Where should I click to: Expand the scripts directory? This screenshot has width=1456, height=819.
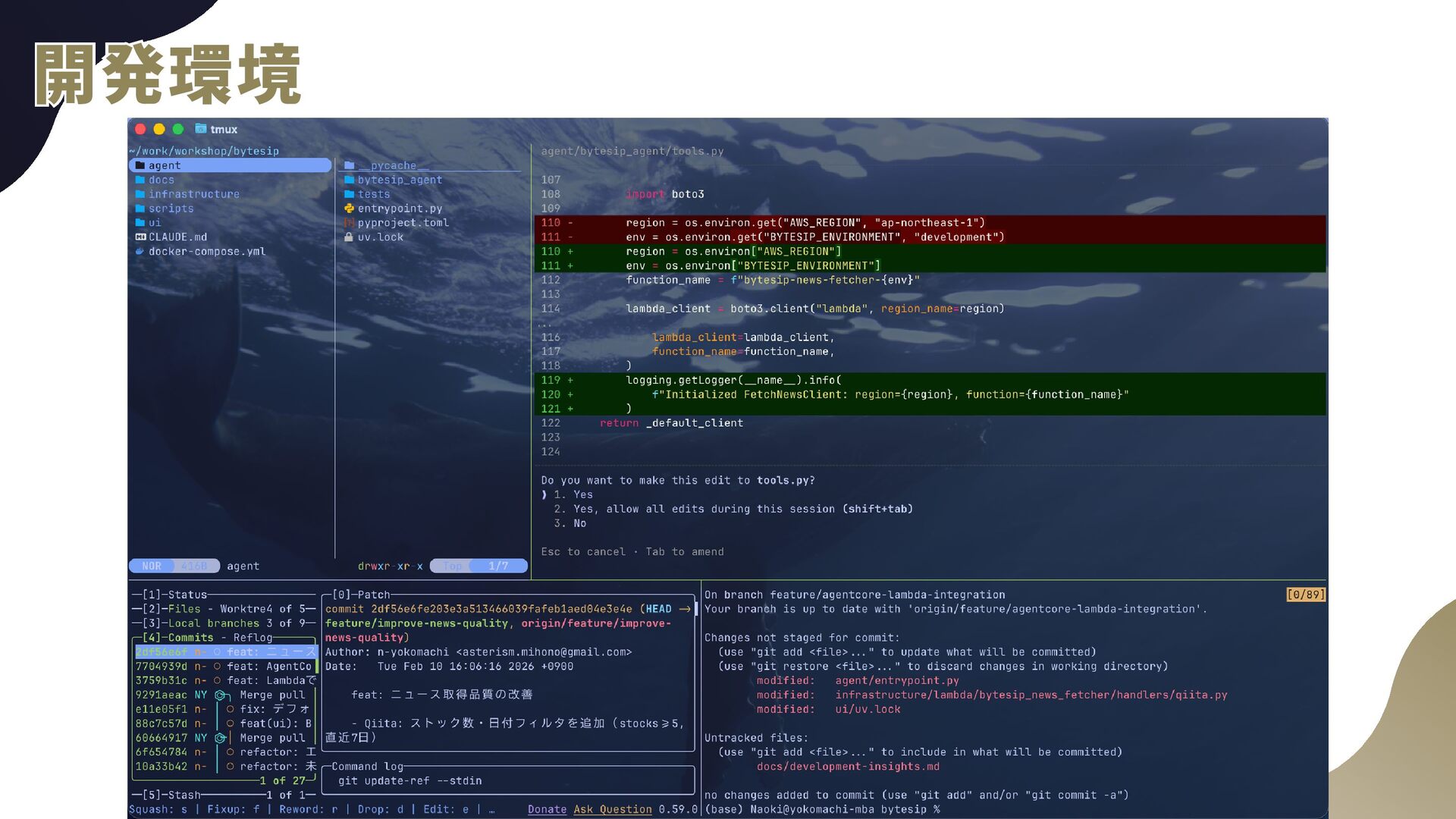171,209
